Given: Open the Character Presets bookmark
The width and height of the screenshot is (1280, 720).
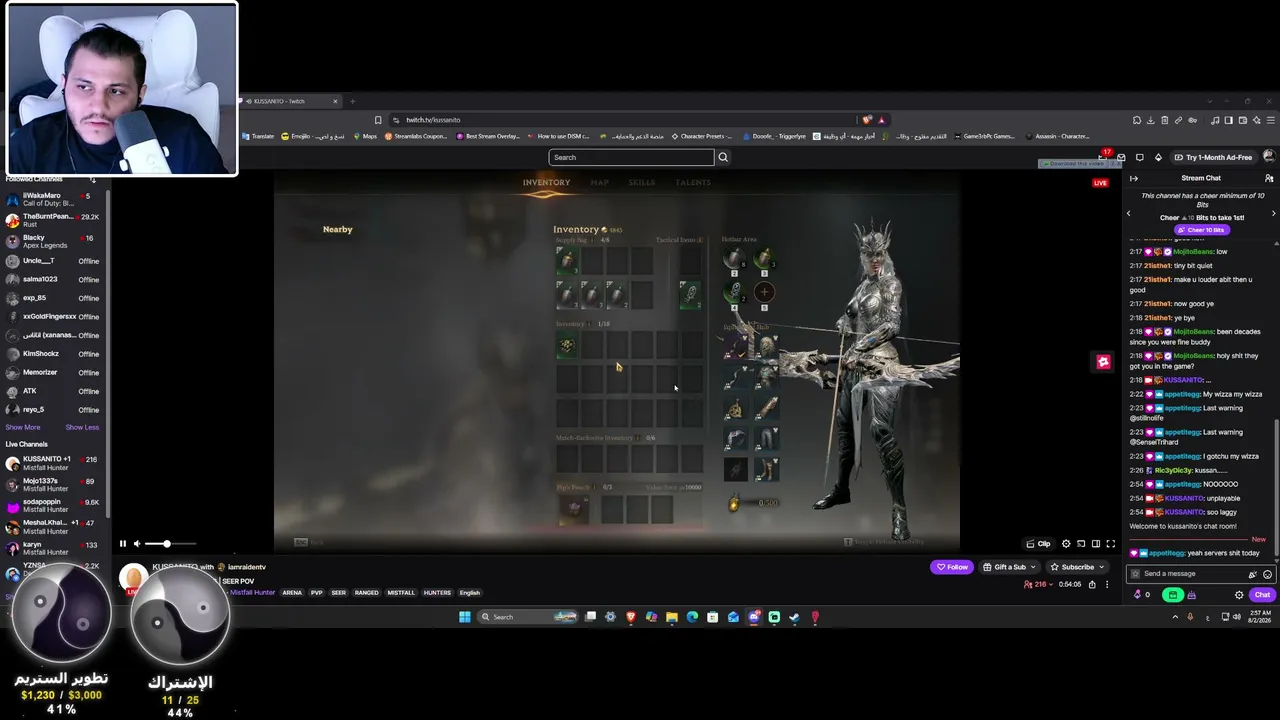Looking at the screenshot, I should coord(701,136).
